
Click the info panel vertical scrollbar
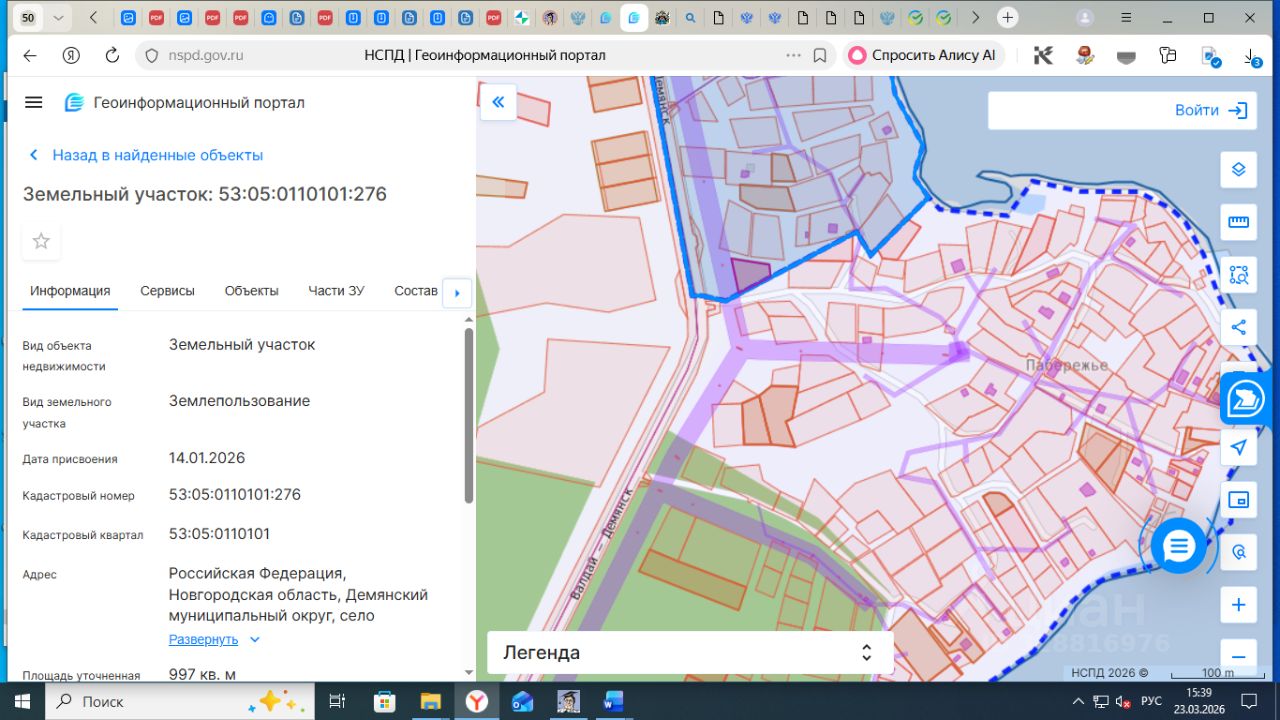click(x=469, y=415)
